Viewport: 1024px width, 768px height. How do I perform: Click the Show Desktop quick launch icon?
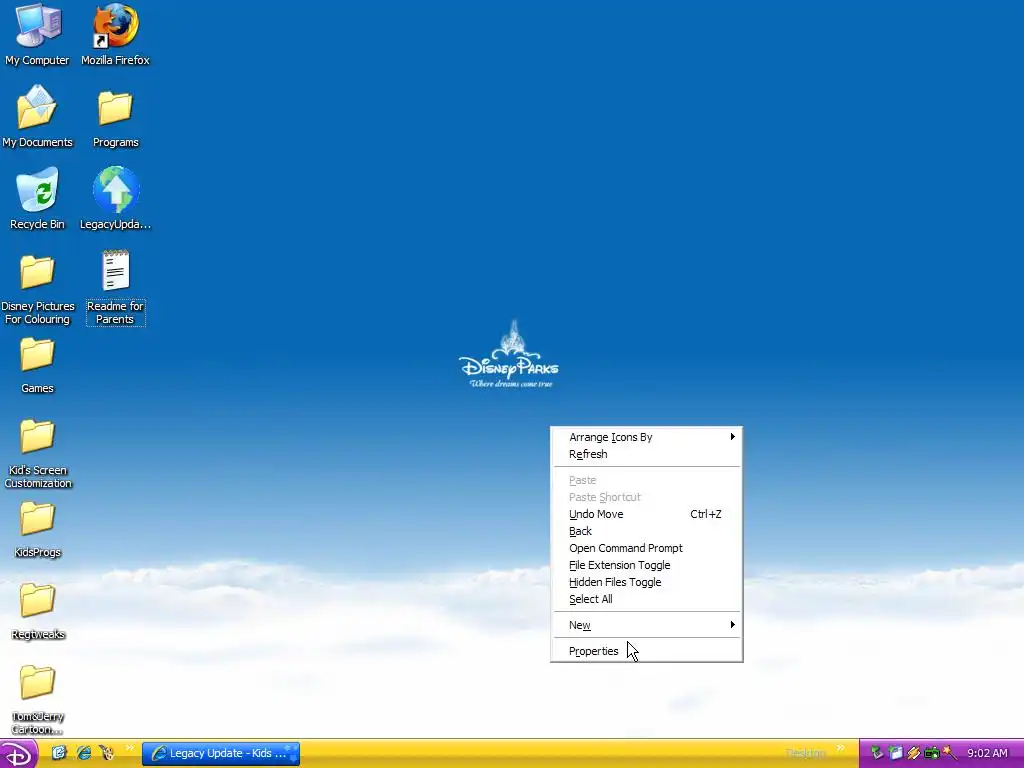pyautogui.click(x=59, y=753)
